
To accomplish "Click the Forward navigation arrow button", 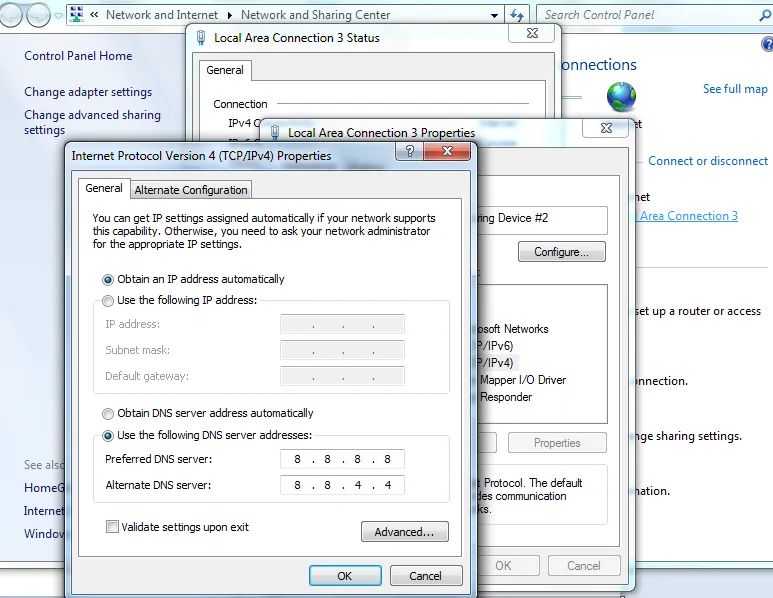I will pyautogui.click(x=39, y=15).
